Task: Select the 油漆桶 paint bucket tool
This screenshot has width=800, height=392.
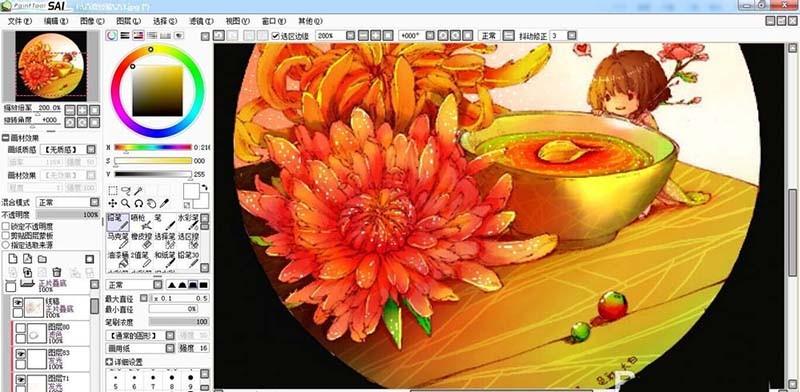Action: 118,259
